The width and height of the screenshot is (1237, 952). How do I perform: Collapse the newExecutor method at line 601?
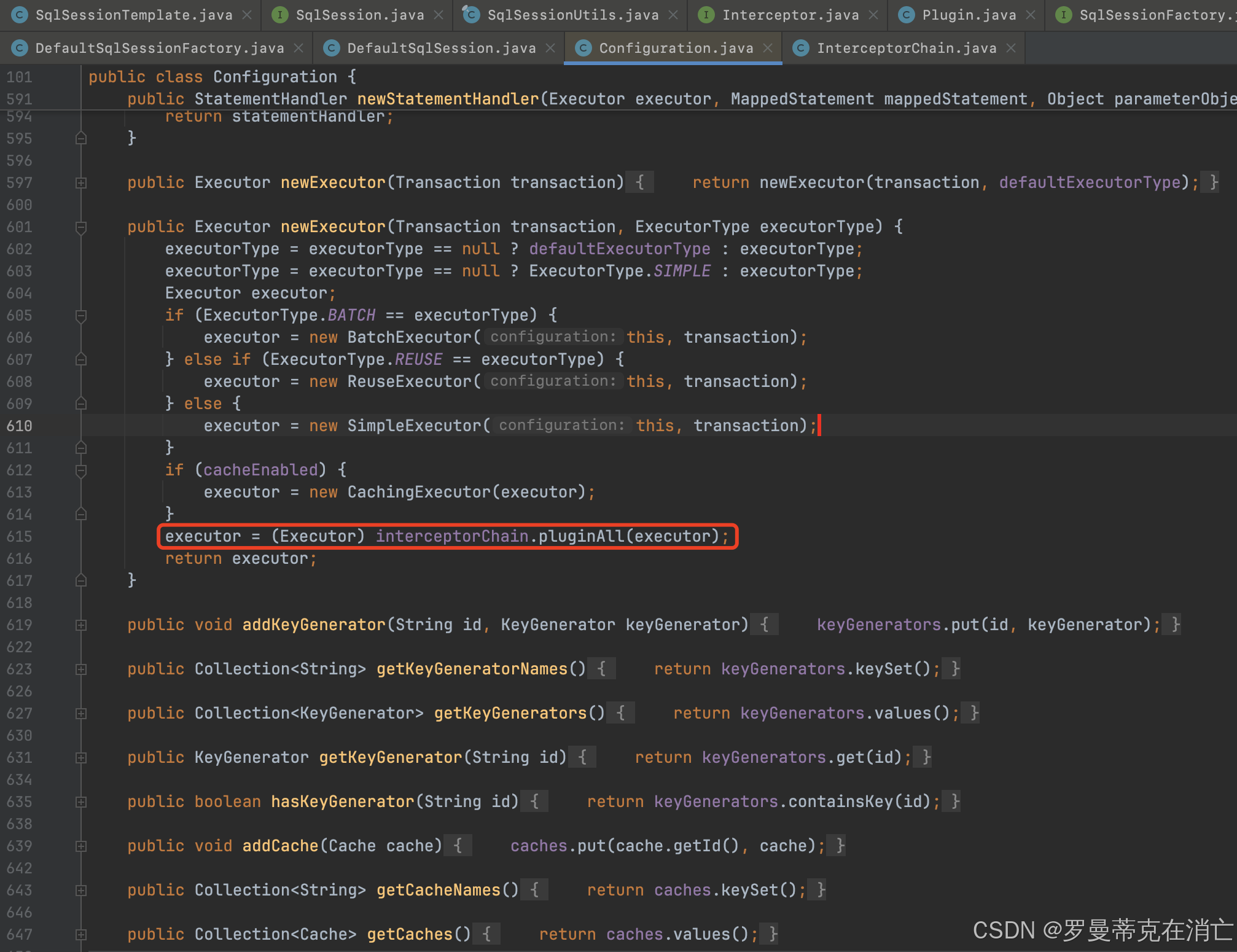80,227
